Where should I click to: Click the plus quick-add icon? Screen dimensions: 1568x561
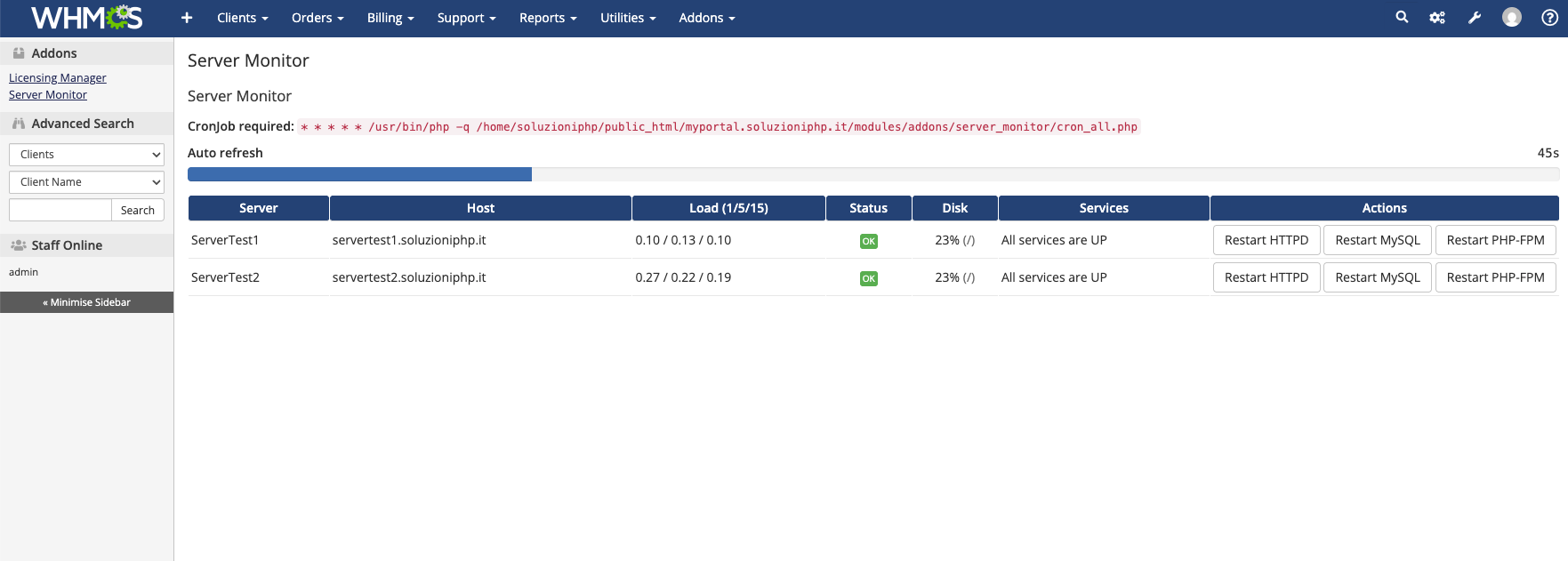187,18
